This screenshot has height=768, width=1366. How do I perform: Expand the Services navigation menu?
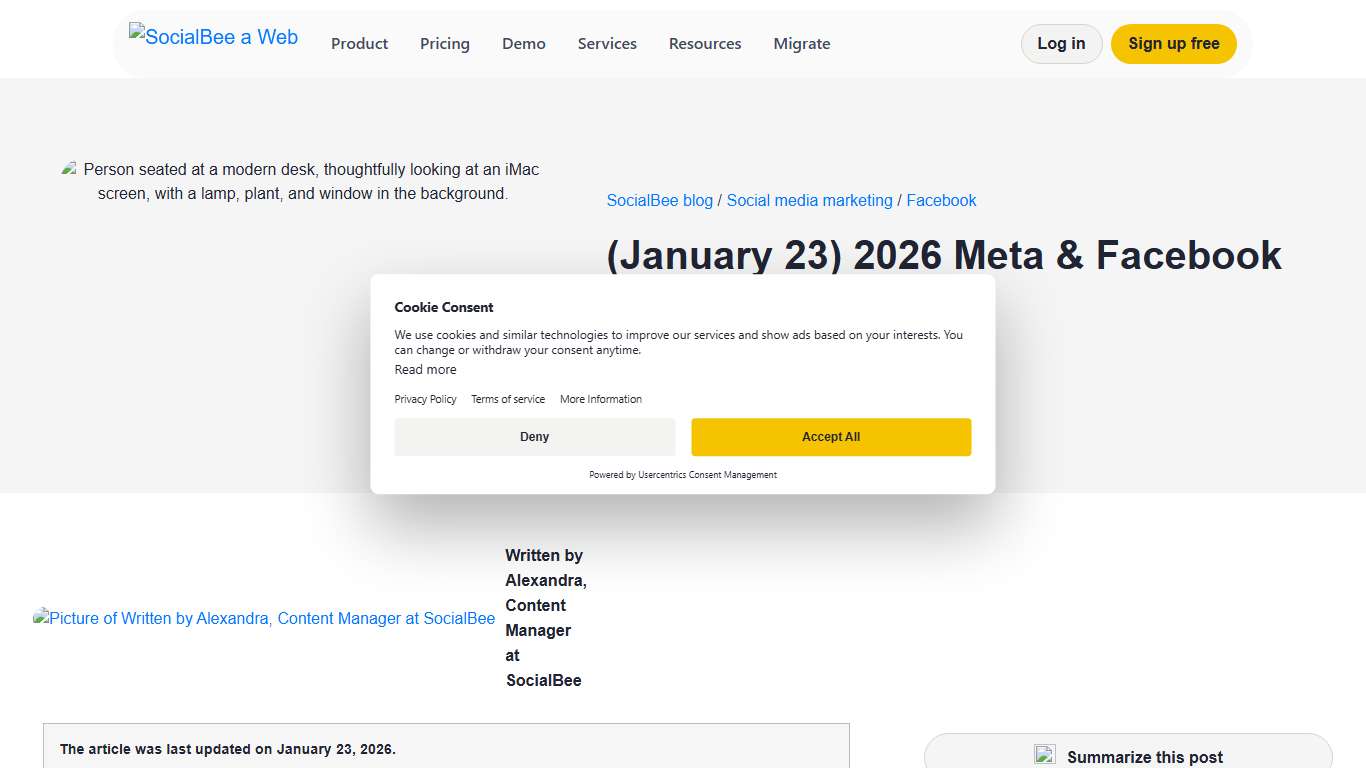coord(607,44)
